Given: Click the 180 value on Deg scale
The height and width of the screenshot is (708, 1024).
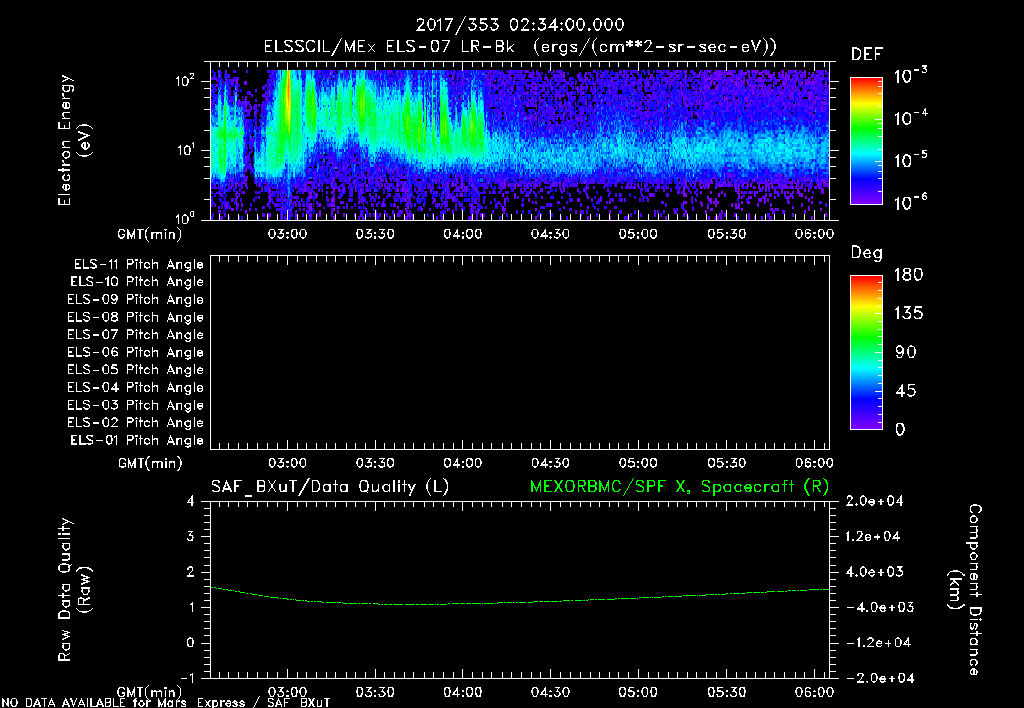Looking at the screenshot, I should (x=908, y=274).
